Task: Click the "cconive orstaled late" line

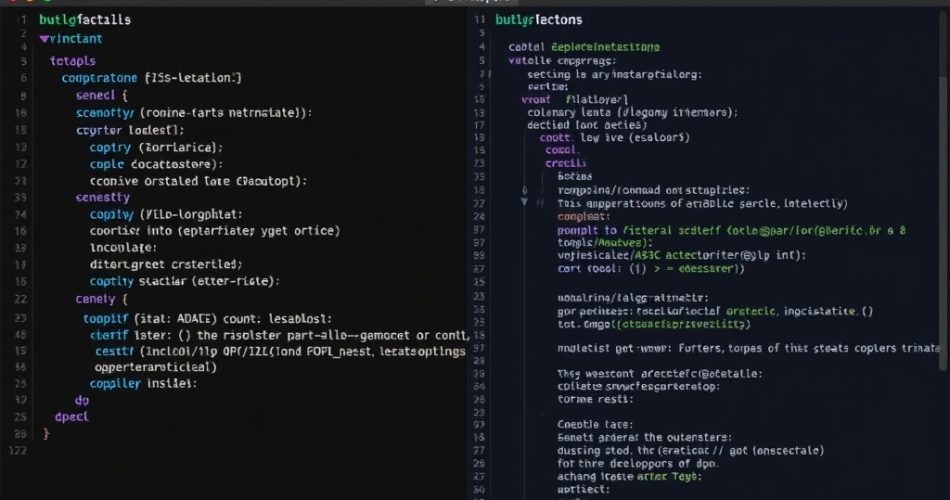Action: 198,181
